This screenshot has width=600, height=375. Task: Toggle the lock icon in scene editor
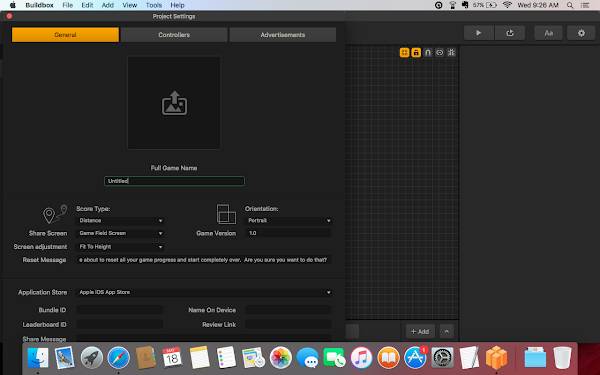click(416, 52)
